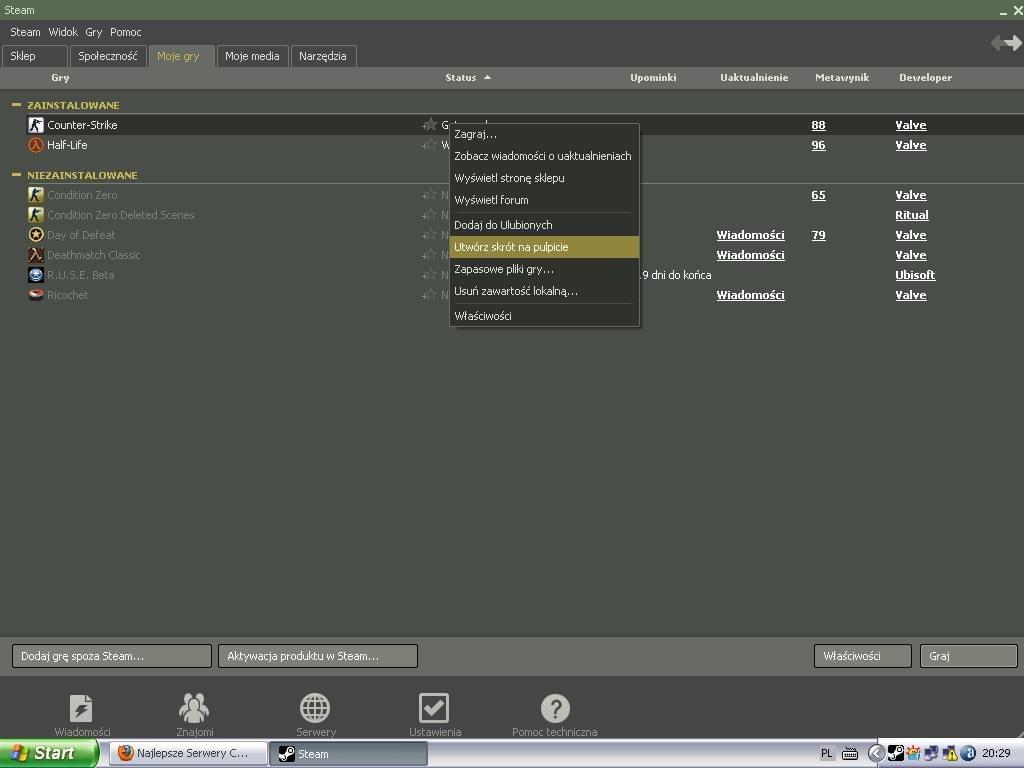Collapse the NIEZAINSTALOWANE group
1024x768 pixels.
click(16, 174)
